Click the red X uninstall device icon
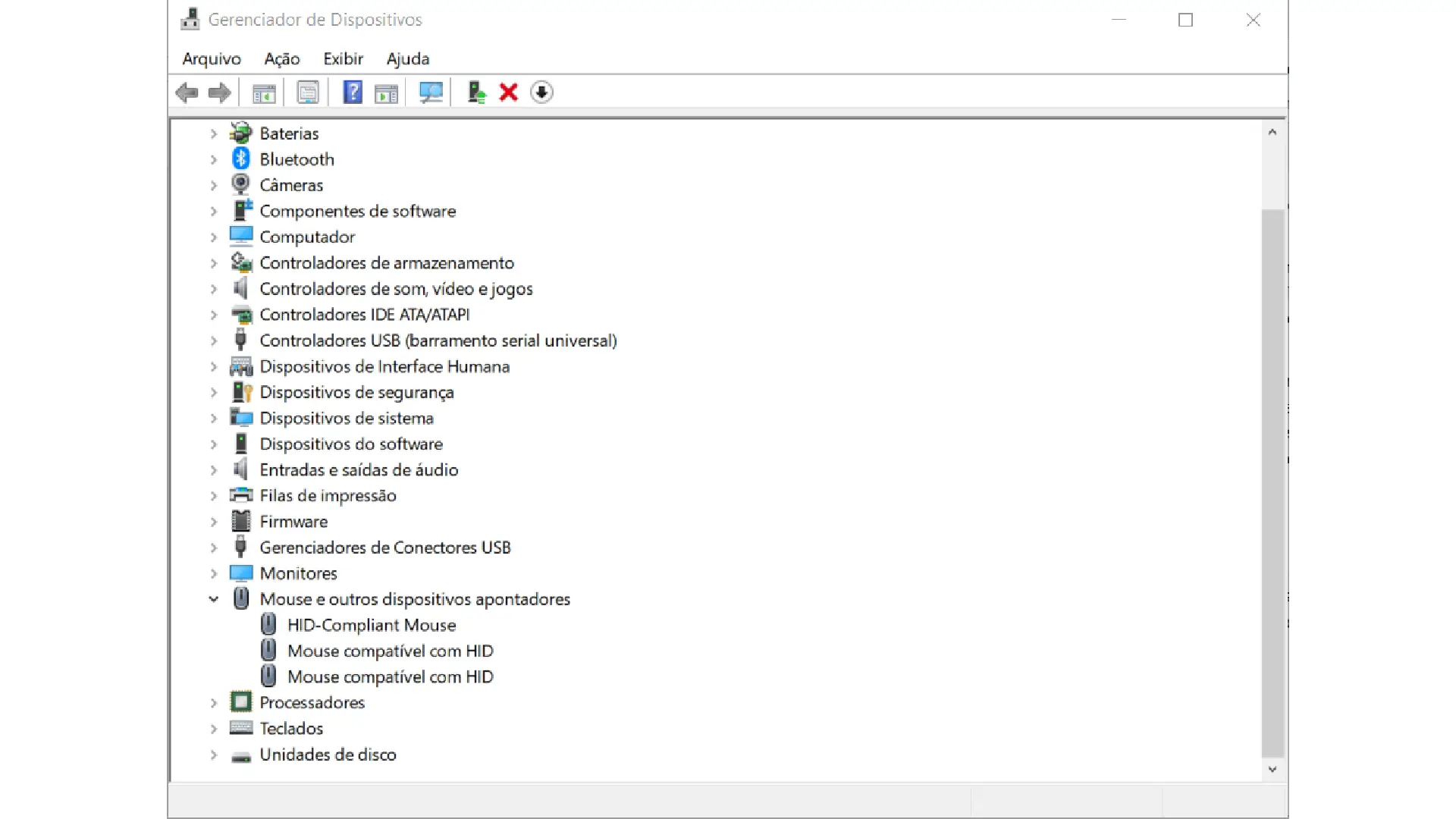 pos(509,93)
